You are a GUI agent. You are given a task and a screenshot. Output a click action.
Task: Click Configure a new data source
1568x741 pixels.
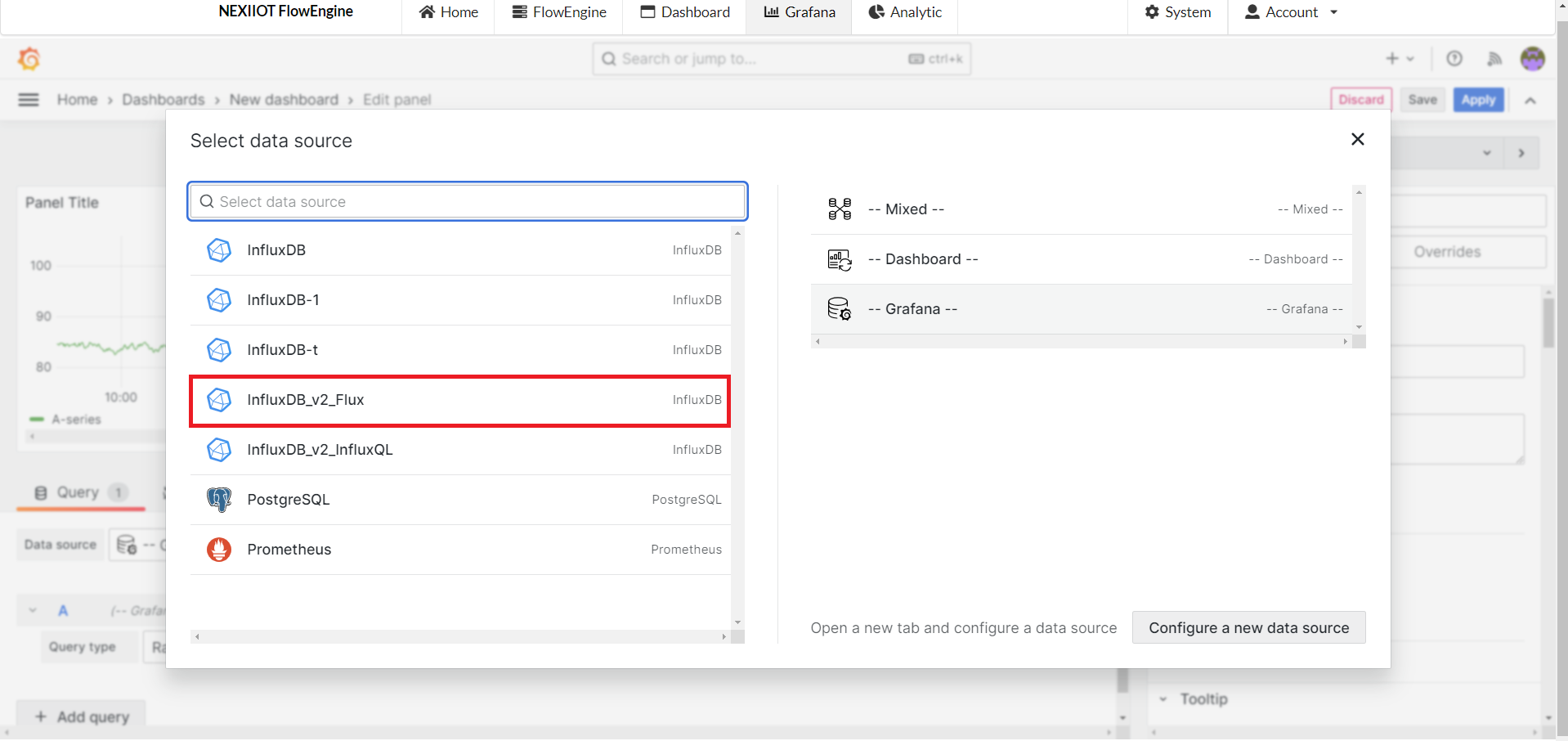coord(1248,628)
